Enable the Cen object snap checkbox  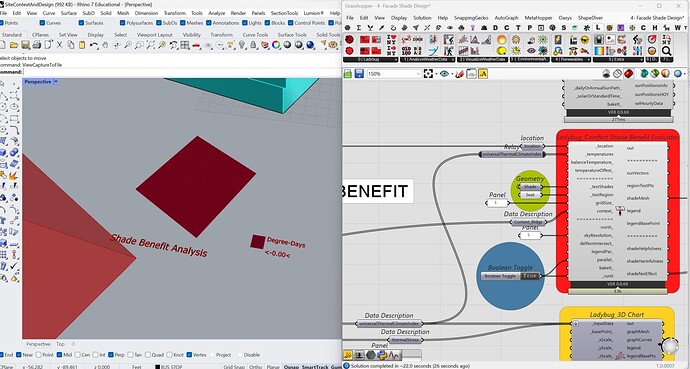click(77, 354)
